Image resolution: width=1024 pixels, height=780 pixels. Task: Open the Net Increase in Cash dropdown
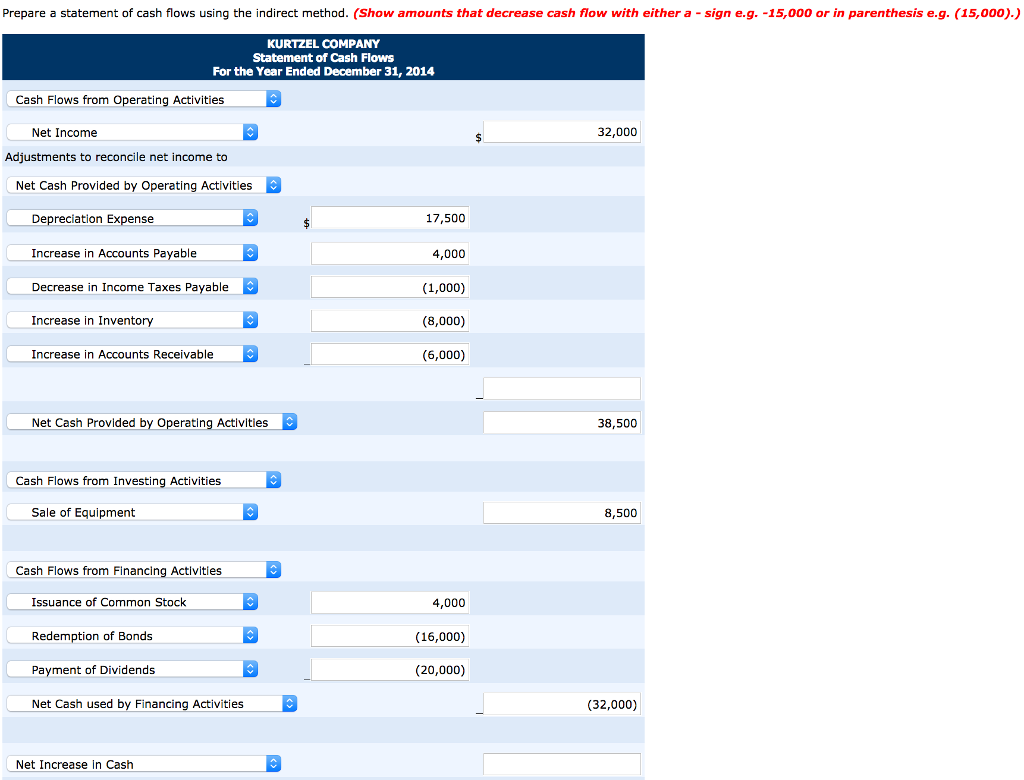pos(144,764)
